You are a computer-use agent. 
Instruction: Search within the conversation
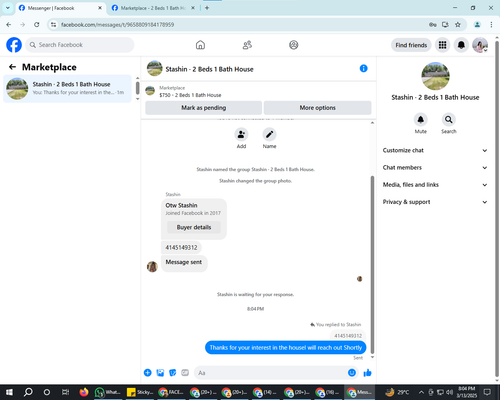(449, 119)
